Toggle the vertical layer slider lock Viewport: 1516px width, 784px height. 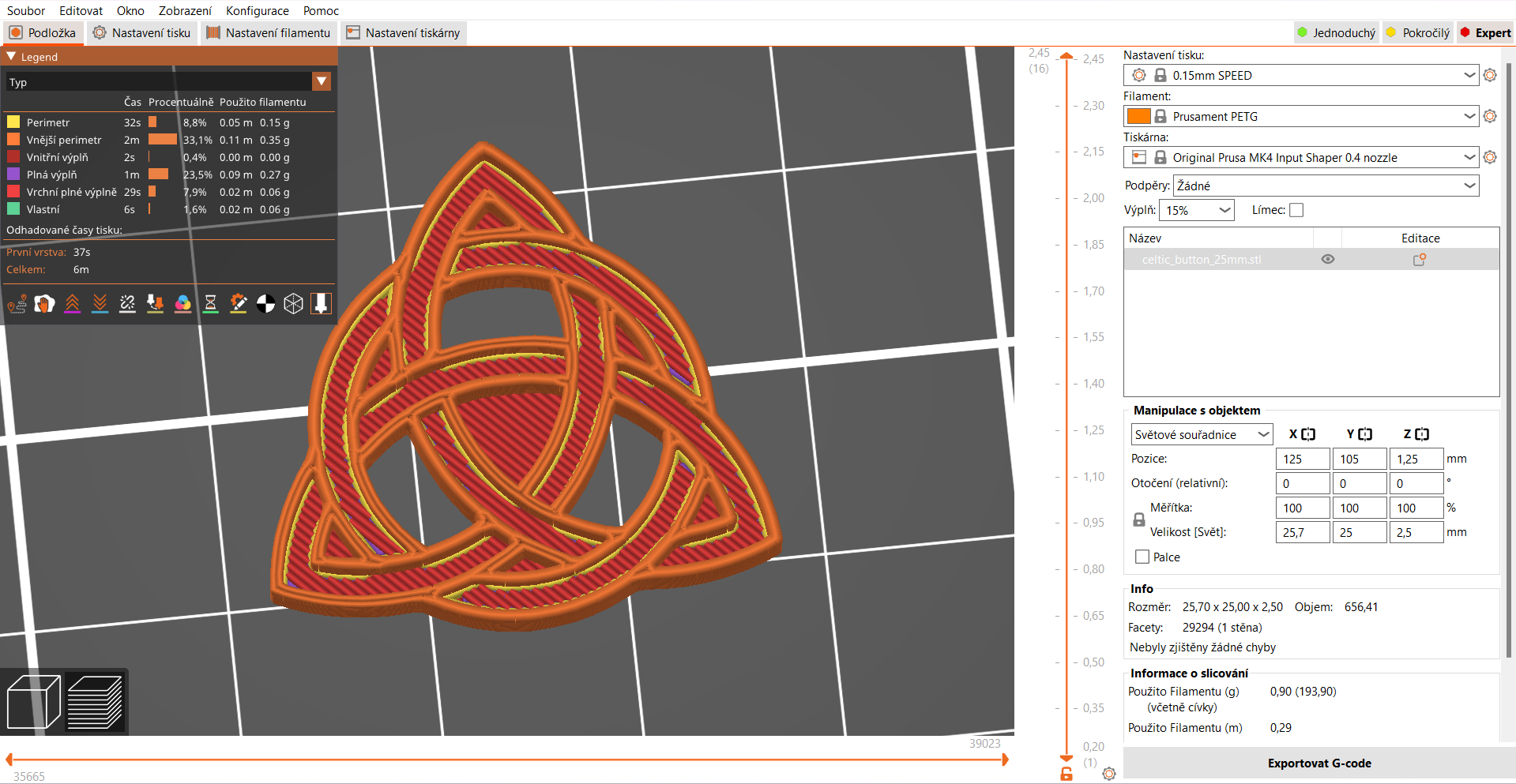(x=1066, y=774)
